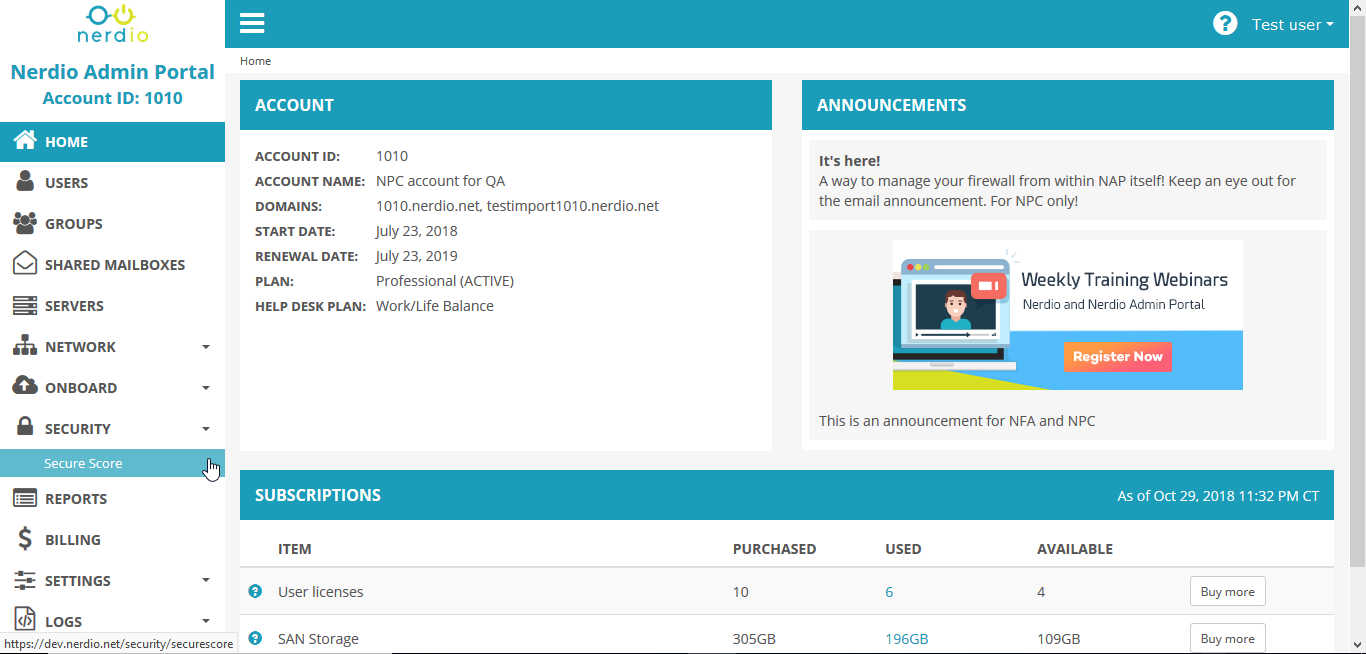Click the scrollbar up arrow
The width and height of the screenshot is (1366, 654).
[x=1358, y=8]
